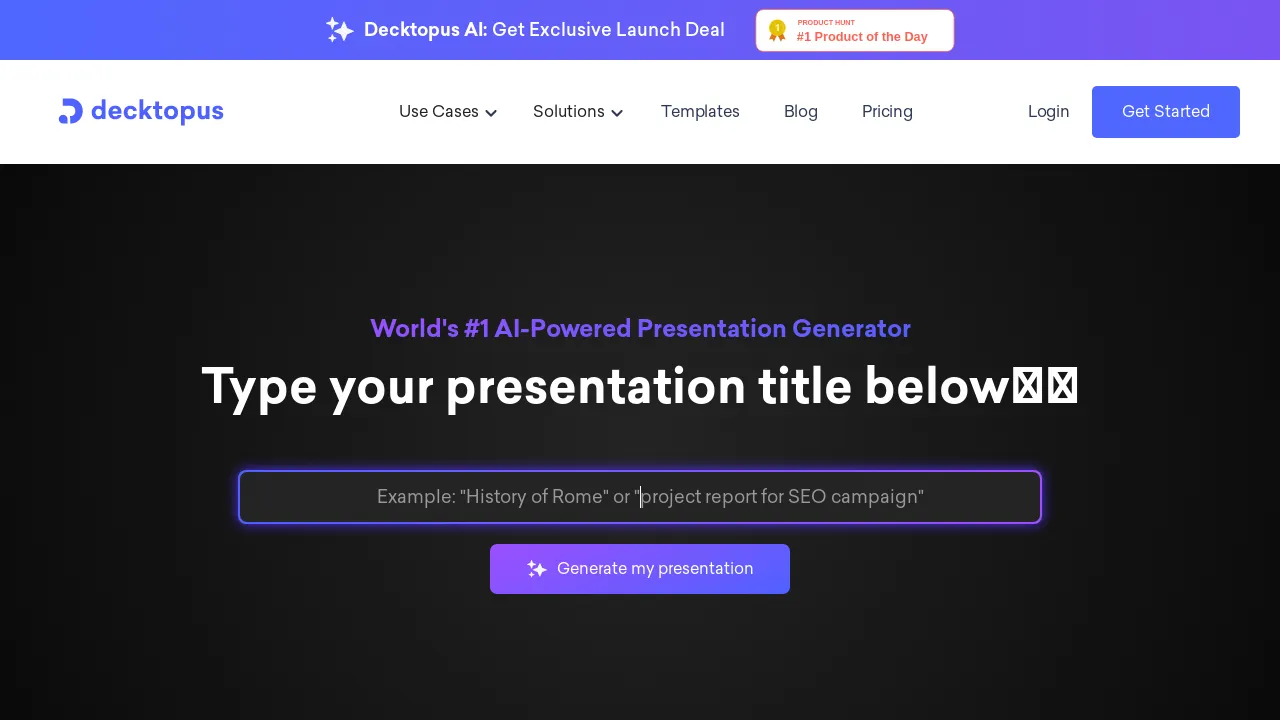
Task: Expand the Use Cases chevron arrow
Action: tap(491, 113)
